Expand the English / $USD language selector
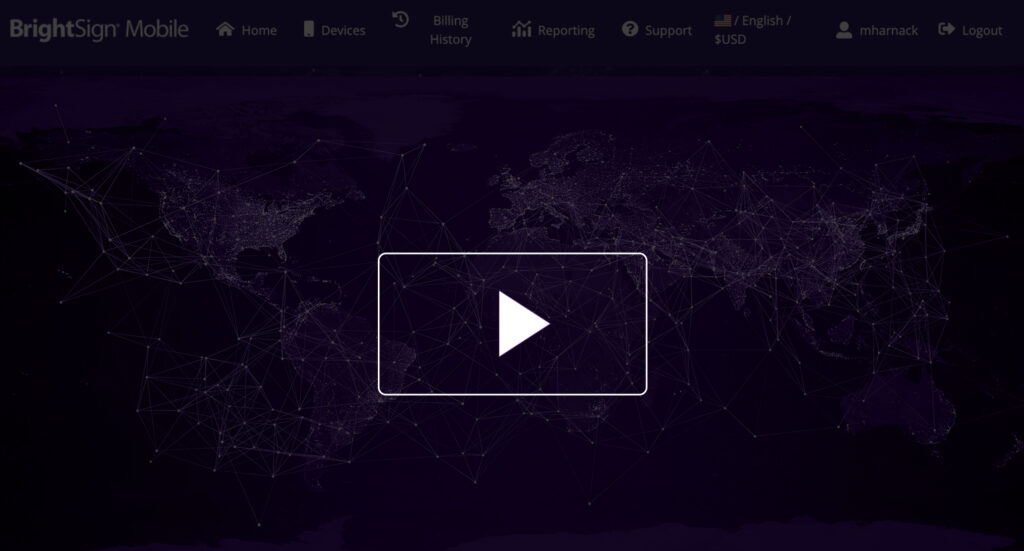The height and width of the screenshot is (551, 1024). 752,30
